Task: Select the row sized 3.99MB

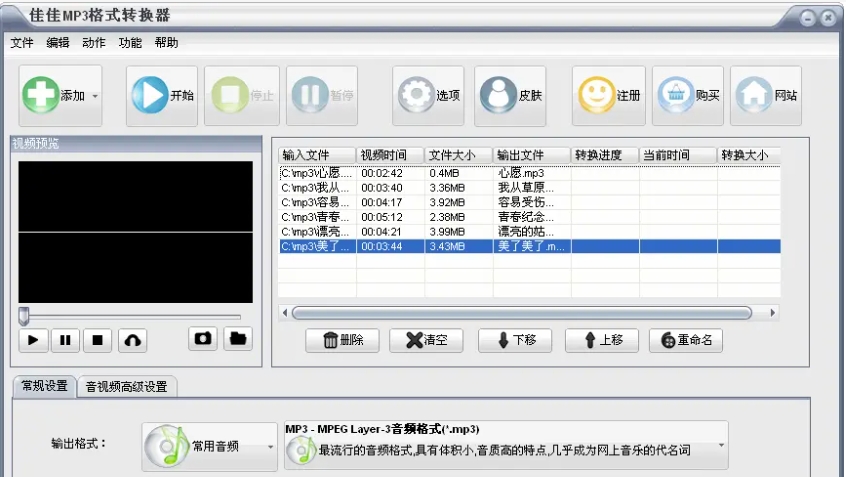Action: tap(529, 231)
